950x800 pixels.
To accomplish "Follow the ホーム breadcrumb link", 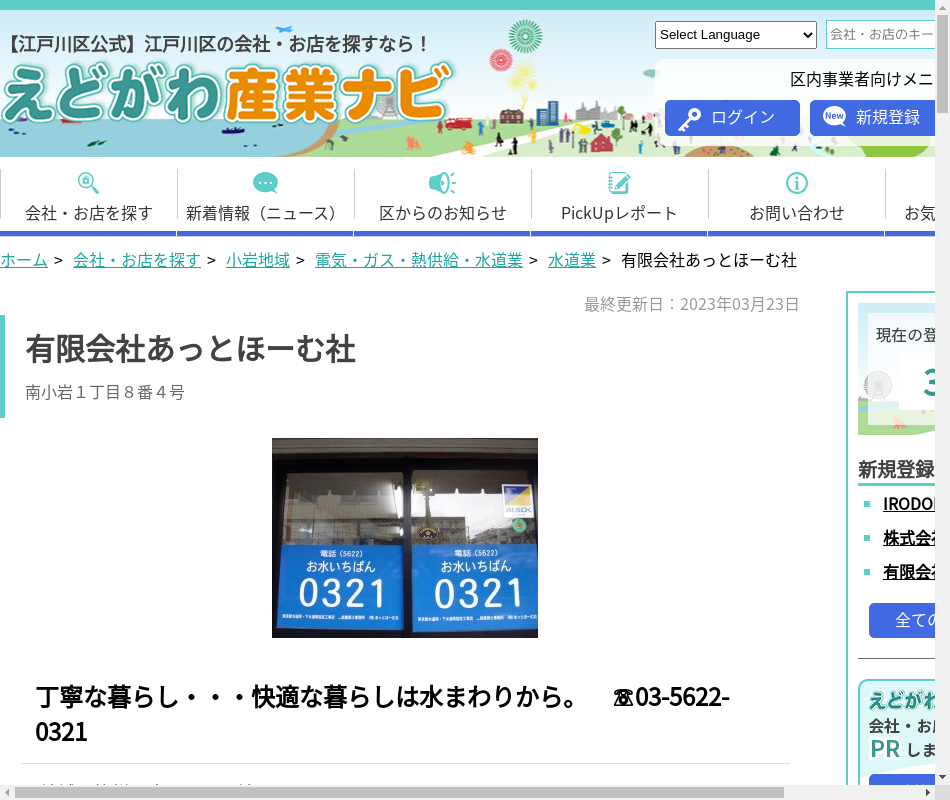I will tap(24, 260).
